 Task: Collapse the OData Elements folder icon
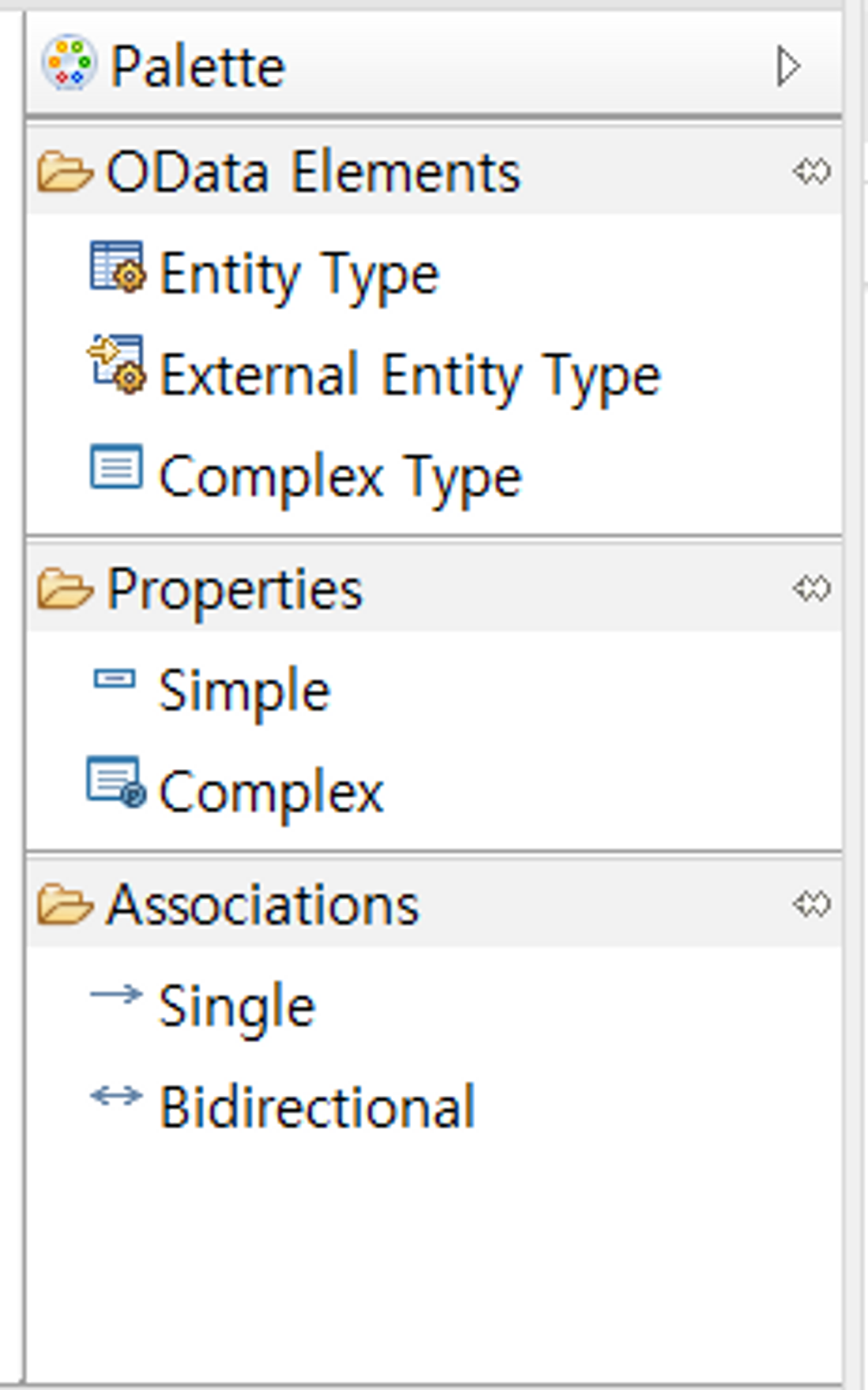click(65, 171)
